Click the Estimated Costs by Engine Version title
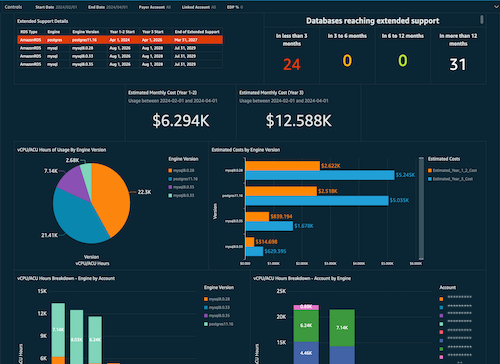 (x=246, y=150)
